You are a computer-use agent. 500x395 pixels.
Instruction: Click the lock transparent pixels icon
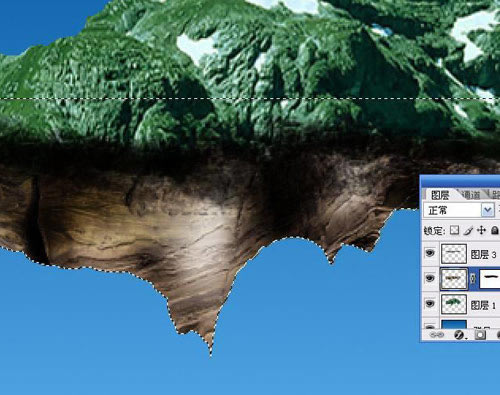[454, 230]
